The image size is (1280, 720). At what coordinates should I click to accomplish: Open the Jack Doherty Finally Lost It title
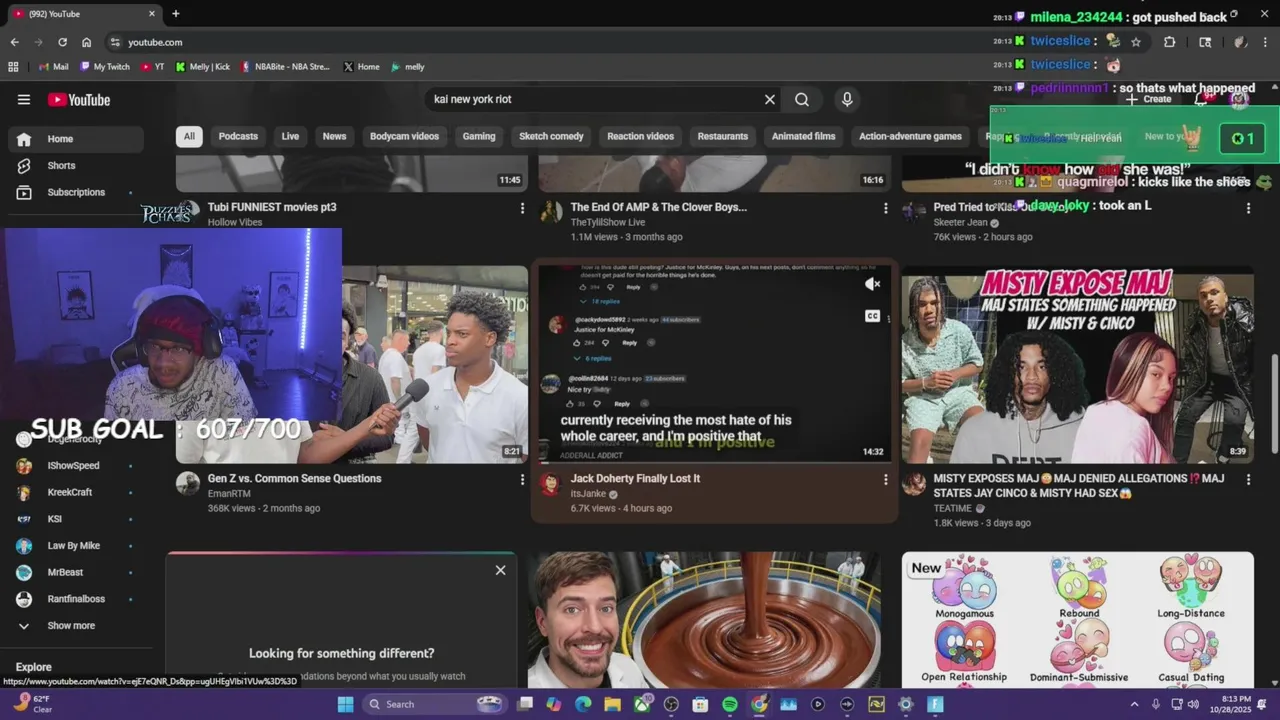pos(635,479)
